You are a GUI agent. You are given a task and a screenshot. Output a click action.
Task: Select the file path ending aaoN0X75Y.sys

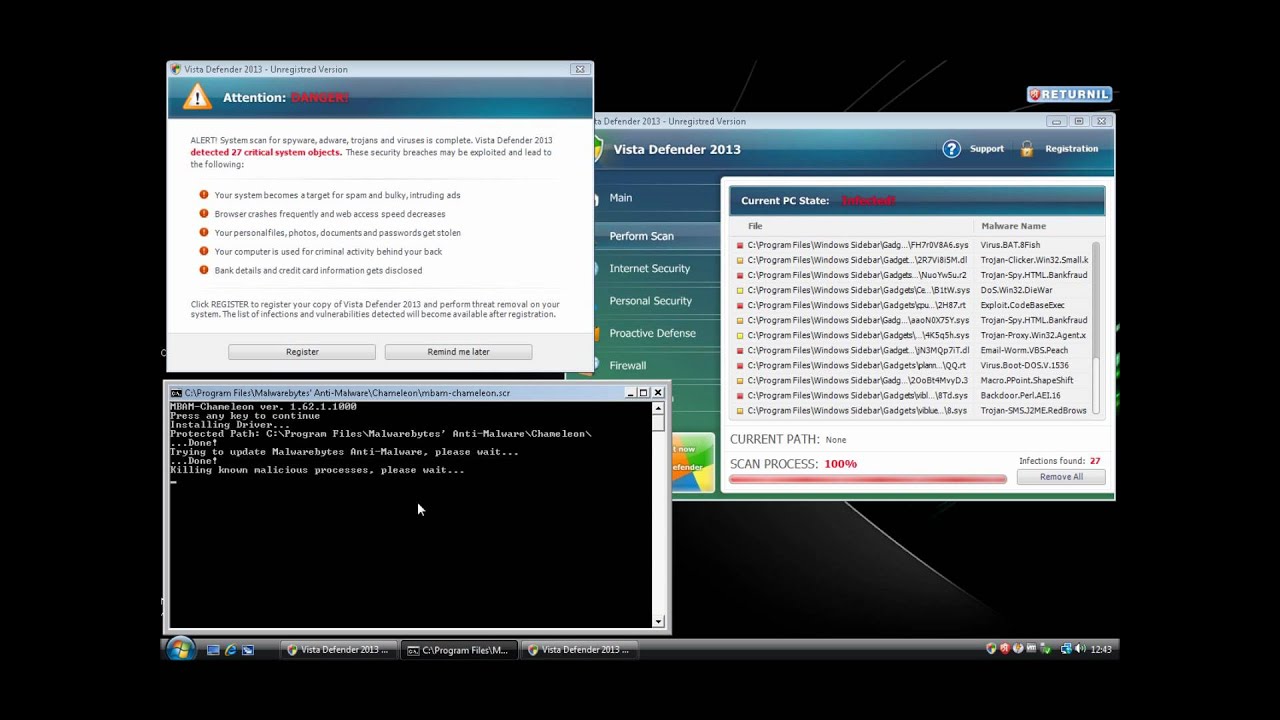pos(858,320)
